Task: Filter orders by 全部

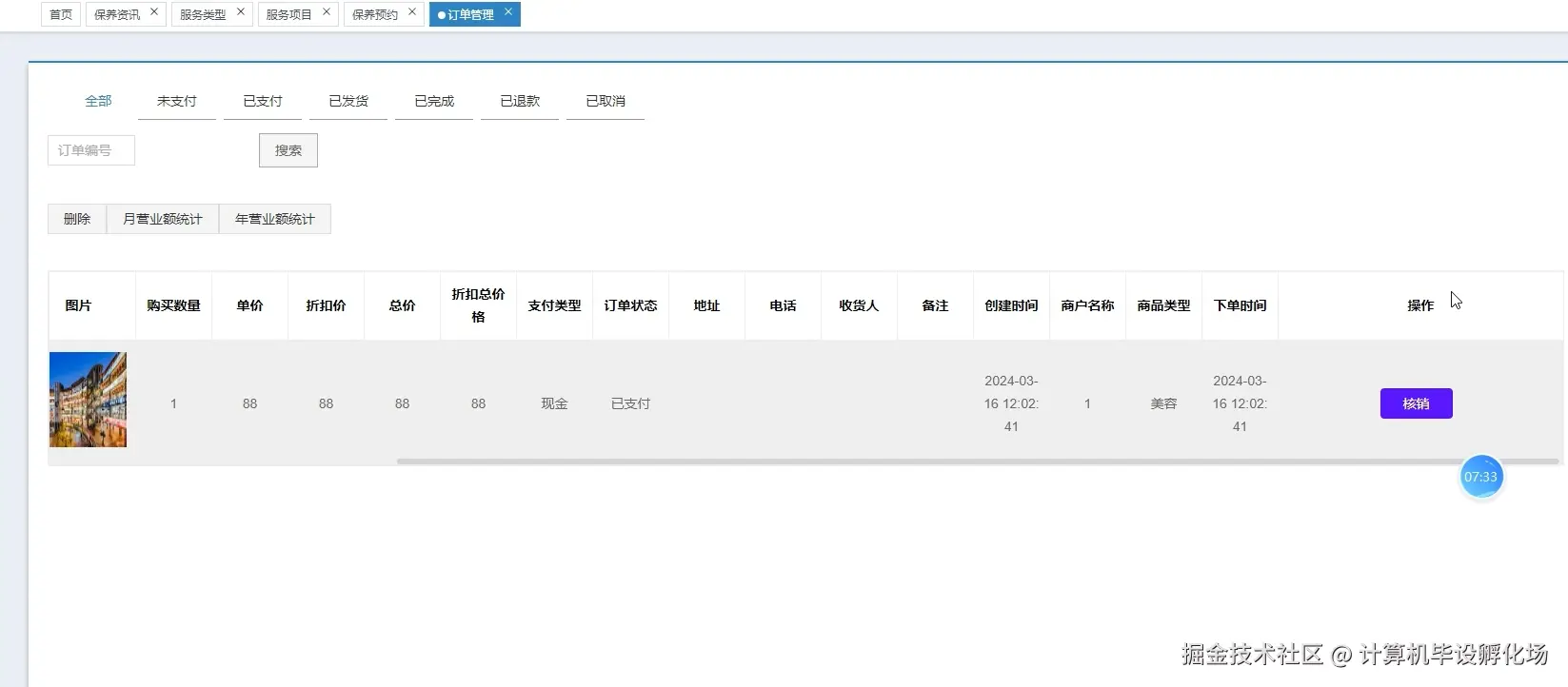Action: [98, 101]
